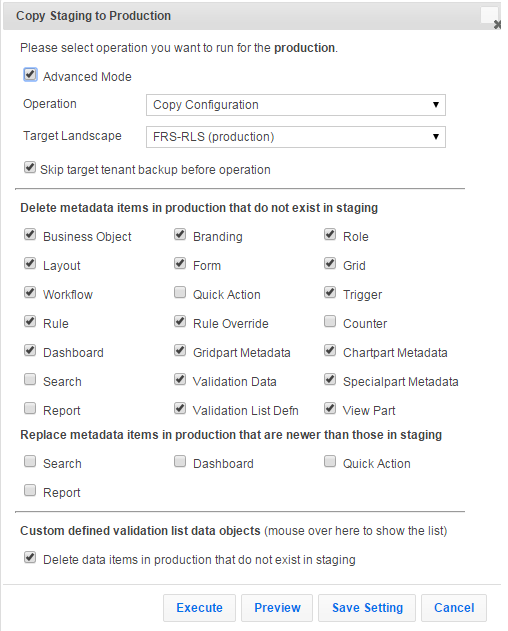This screenshot has width=508, height=631.
Task: Check the Counter checkbox
Action: click(x=330, y=321)
